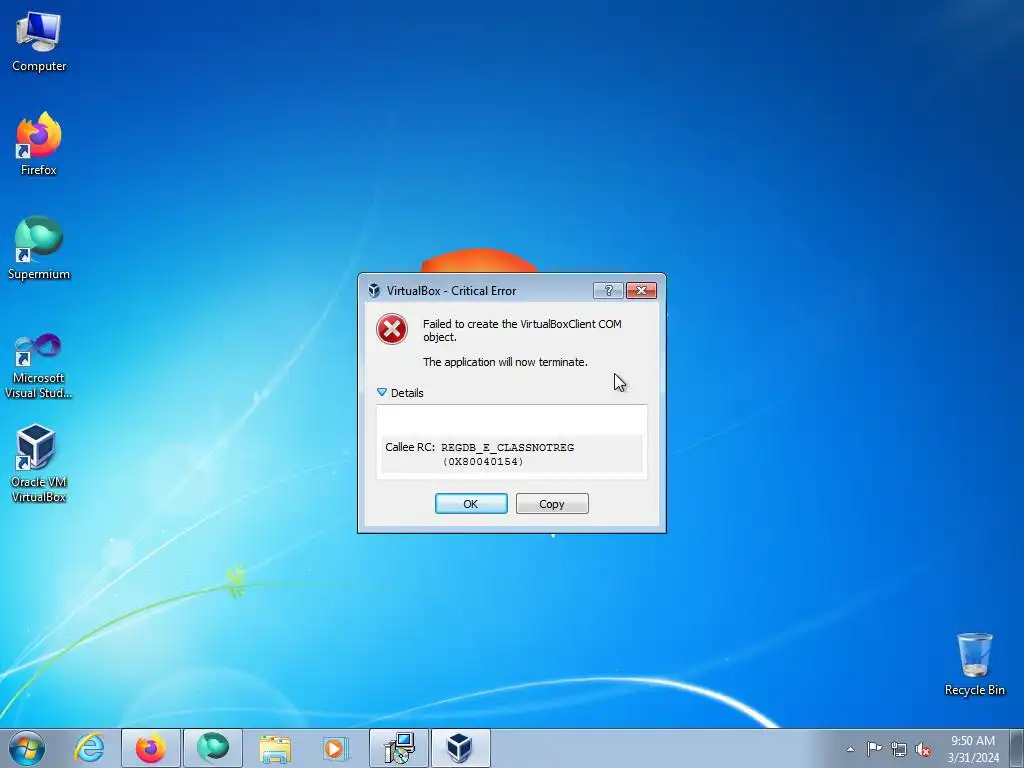Launch Internet Explorer from the taskbar
Viewport: 1024px width, 768px height.
click(89, 748)
